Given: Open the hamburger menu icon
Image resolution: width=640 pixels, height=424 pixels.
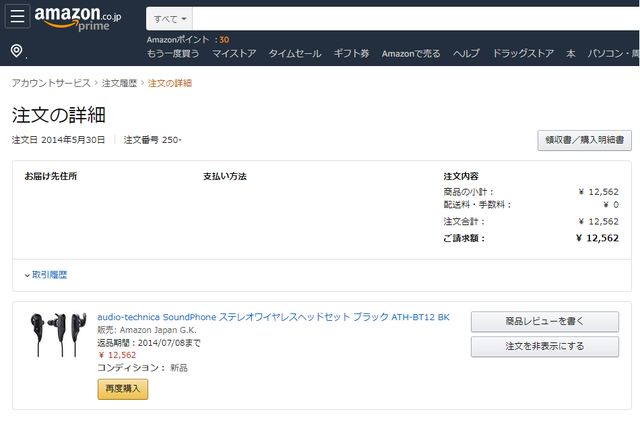Looking at the screenshot, I should pyautogui.click(x=17, y=16).
